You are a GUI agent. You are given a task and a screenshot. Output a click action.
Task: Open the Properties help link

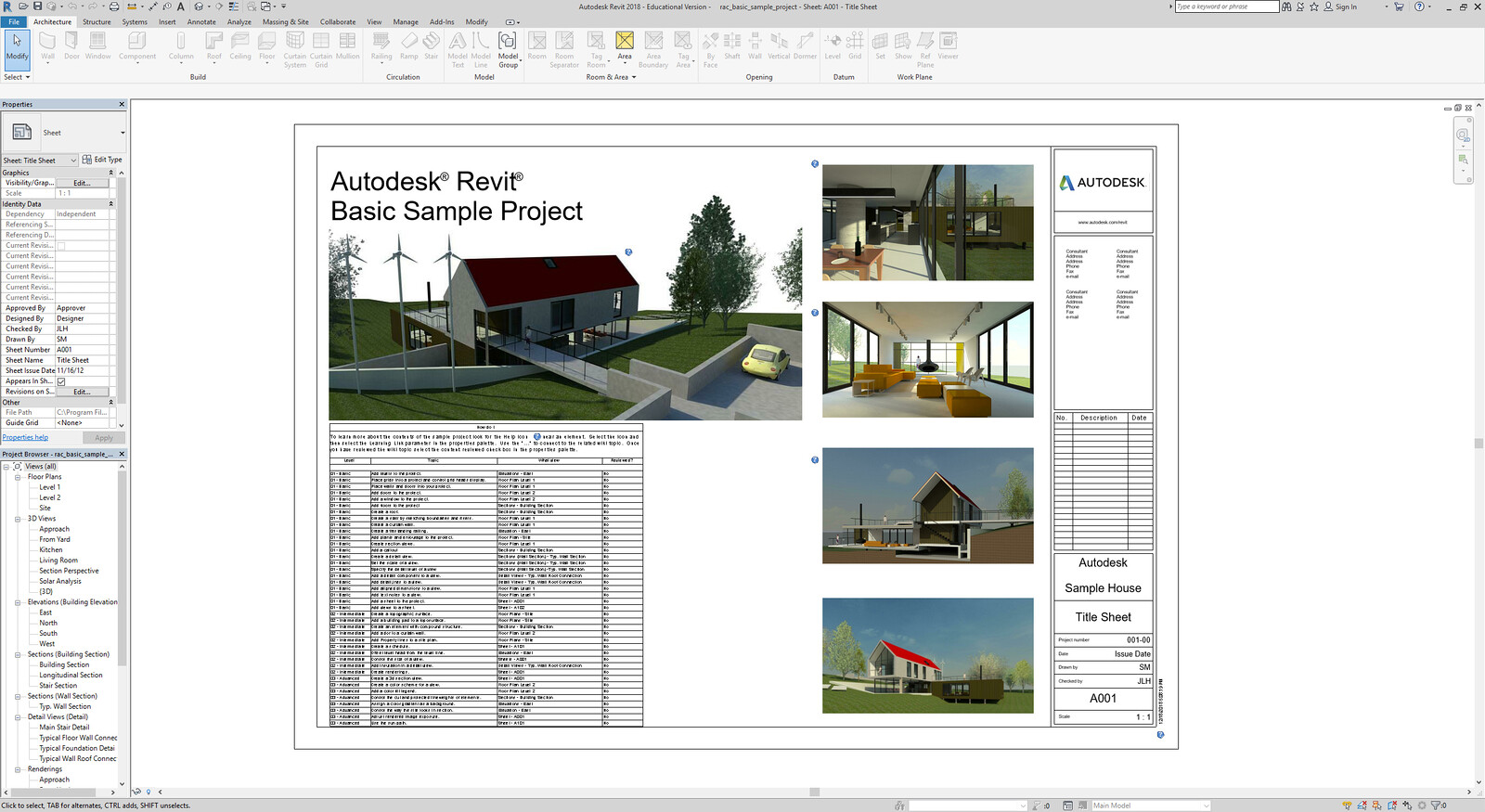(25, 437)
